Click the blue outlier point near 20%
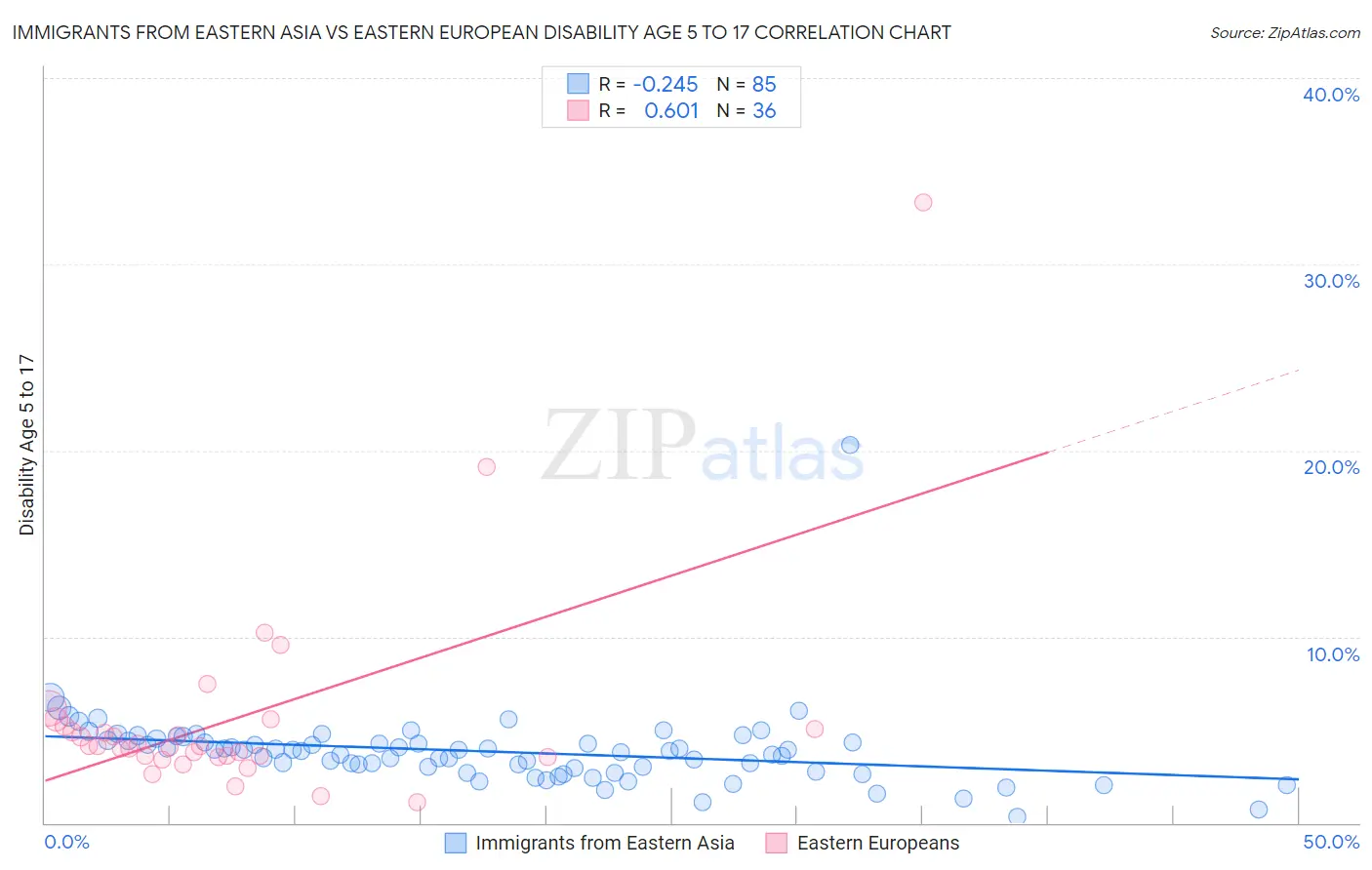Screen dimensions: 1372x870 point(850,445)
